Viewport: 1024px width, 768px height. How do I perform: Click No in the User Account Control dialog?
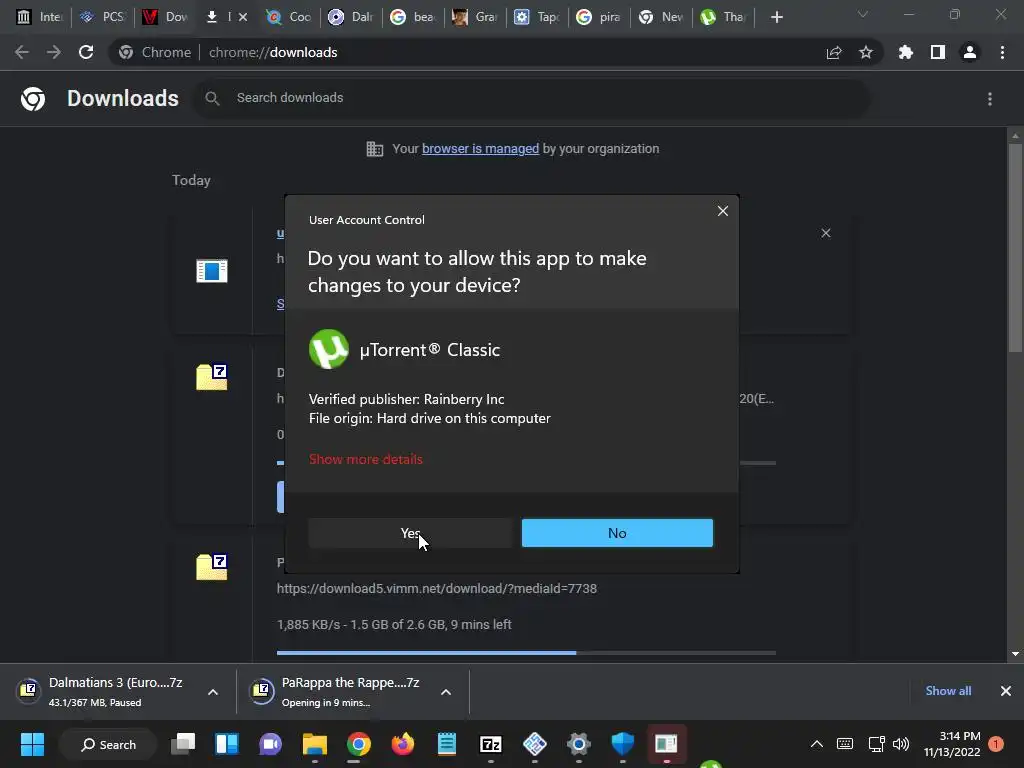point(617,533)
